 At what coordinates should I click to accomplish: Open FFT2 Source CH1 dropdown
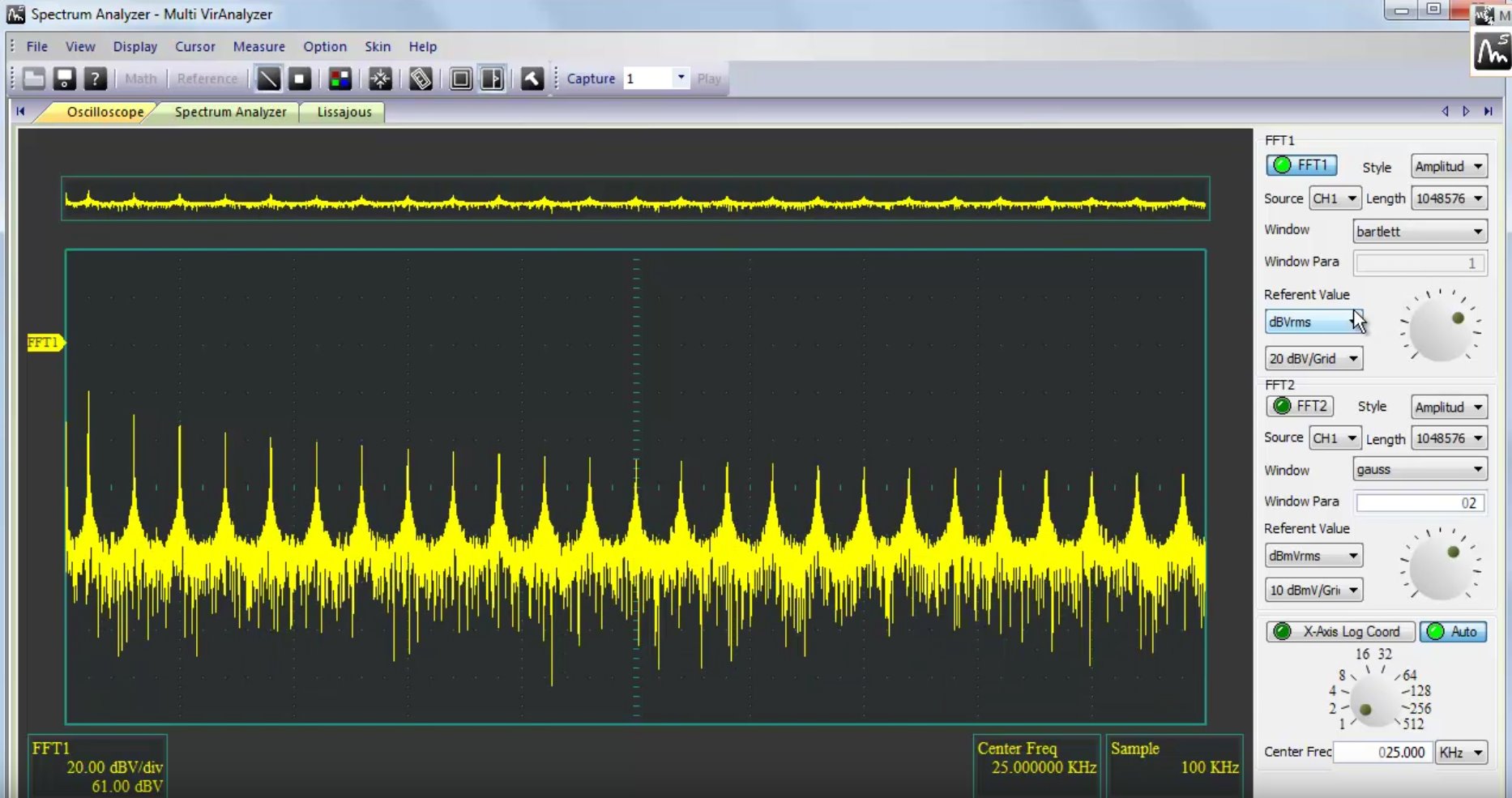(1335, 438)
